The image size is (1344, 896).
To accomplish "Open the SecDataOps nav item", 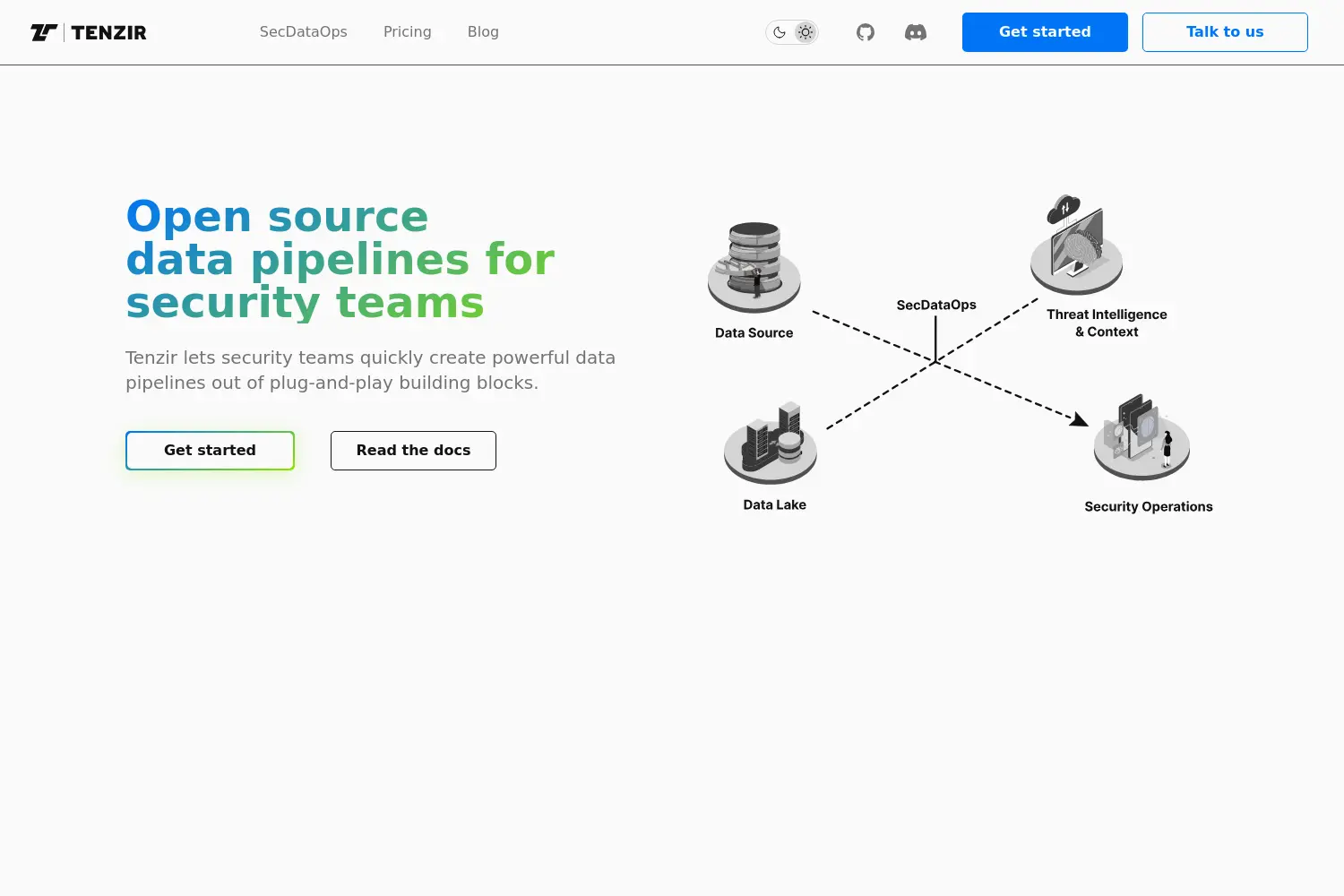I will coord(304,32).
